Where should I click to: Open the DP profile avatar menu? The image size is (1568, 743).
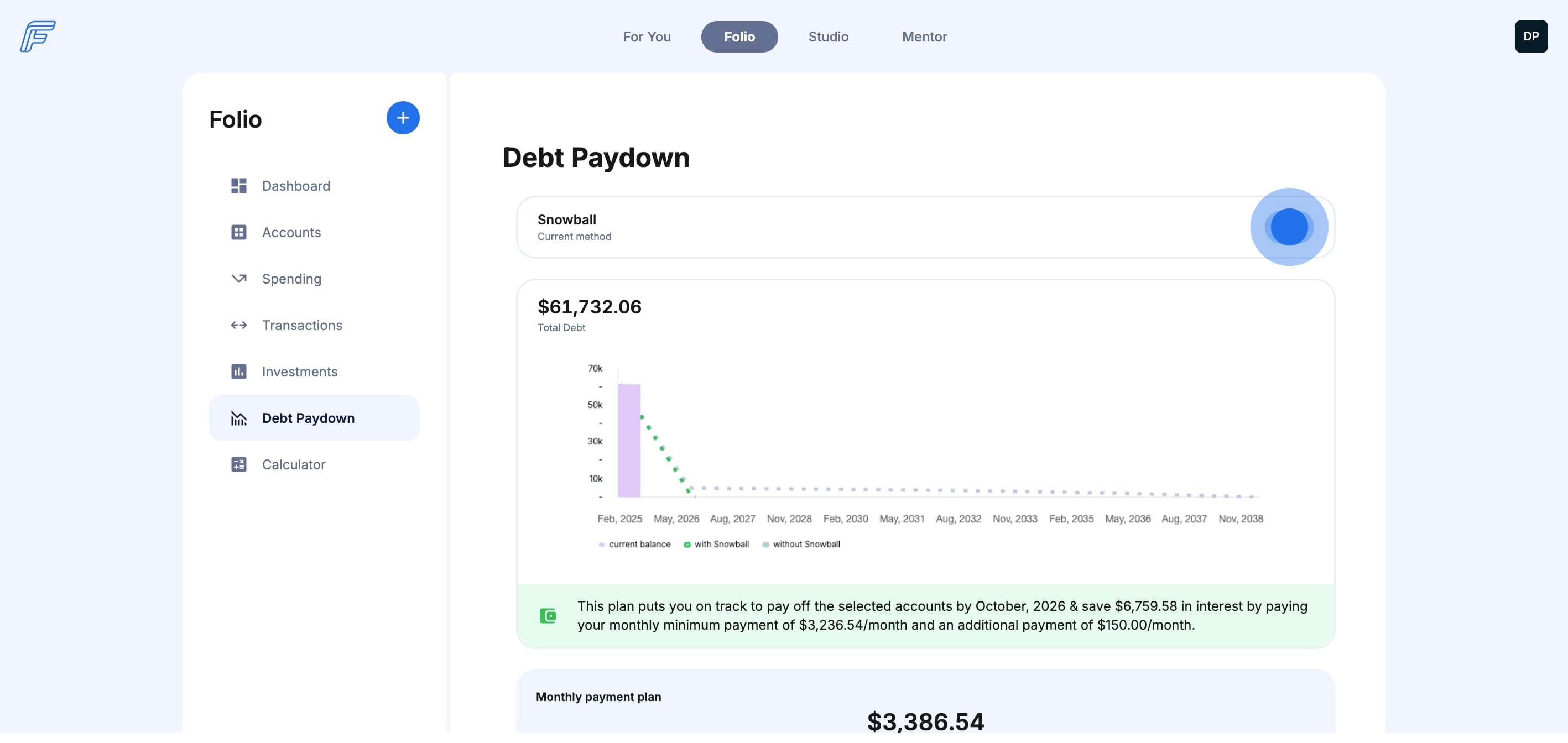[1530, 36]
